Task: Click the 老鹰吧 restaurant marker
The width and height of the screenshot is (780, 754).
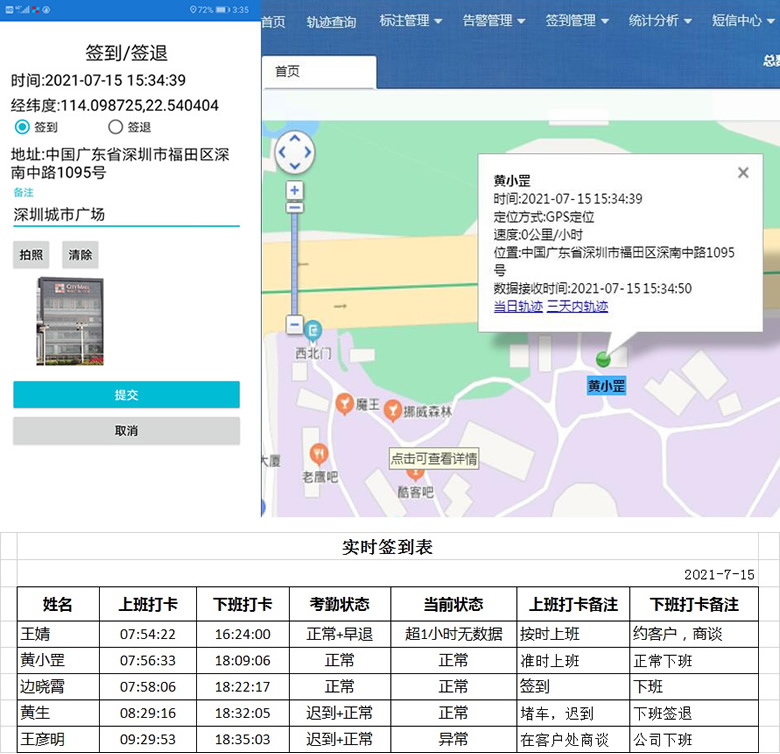Action: pos(319,455)
